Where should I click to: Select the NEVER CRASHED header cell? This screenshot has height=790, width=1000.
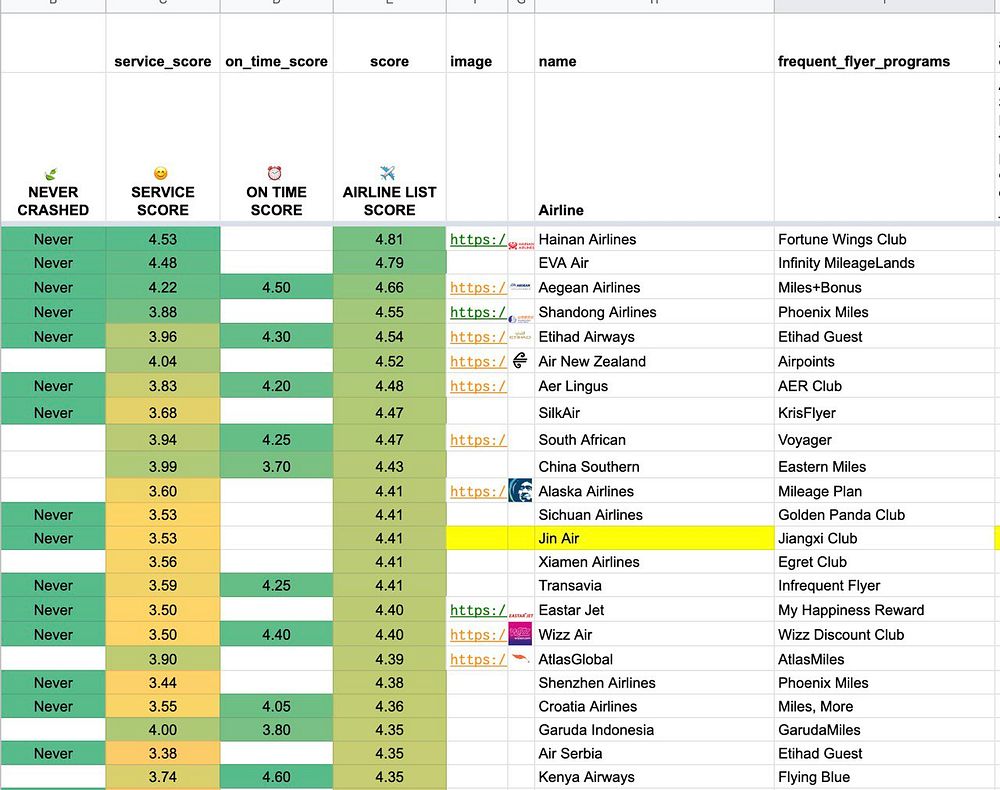pyautogui.click(x=53, y=147)
